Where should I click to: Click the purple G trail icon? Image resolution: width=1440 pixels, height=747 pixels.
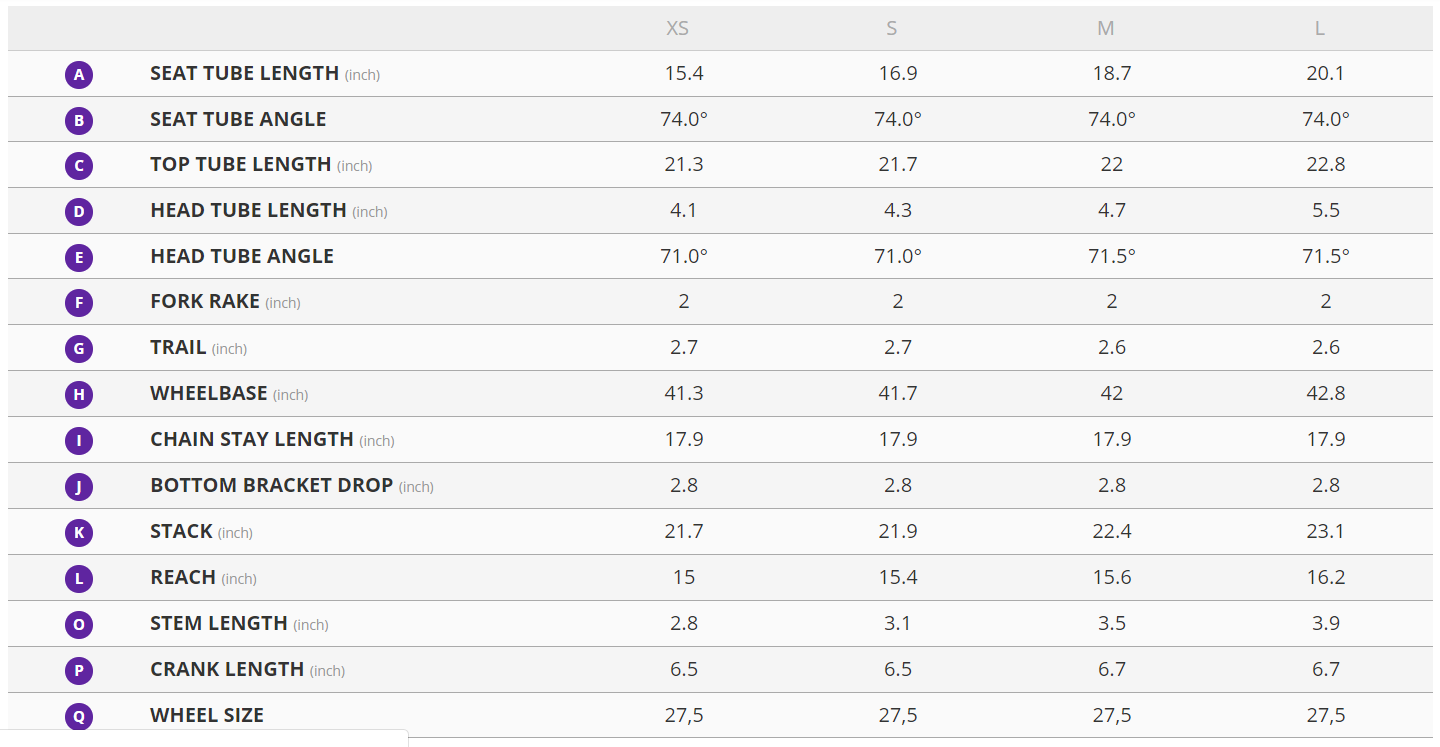pyautogui.click(x=79, y=349)
